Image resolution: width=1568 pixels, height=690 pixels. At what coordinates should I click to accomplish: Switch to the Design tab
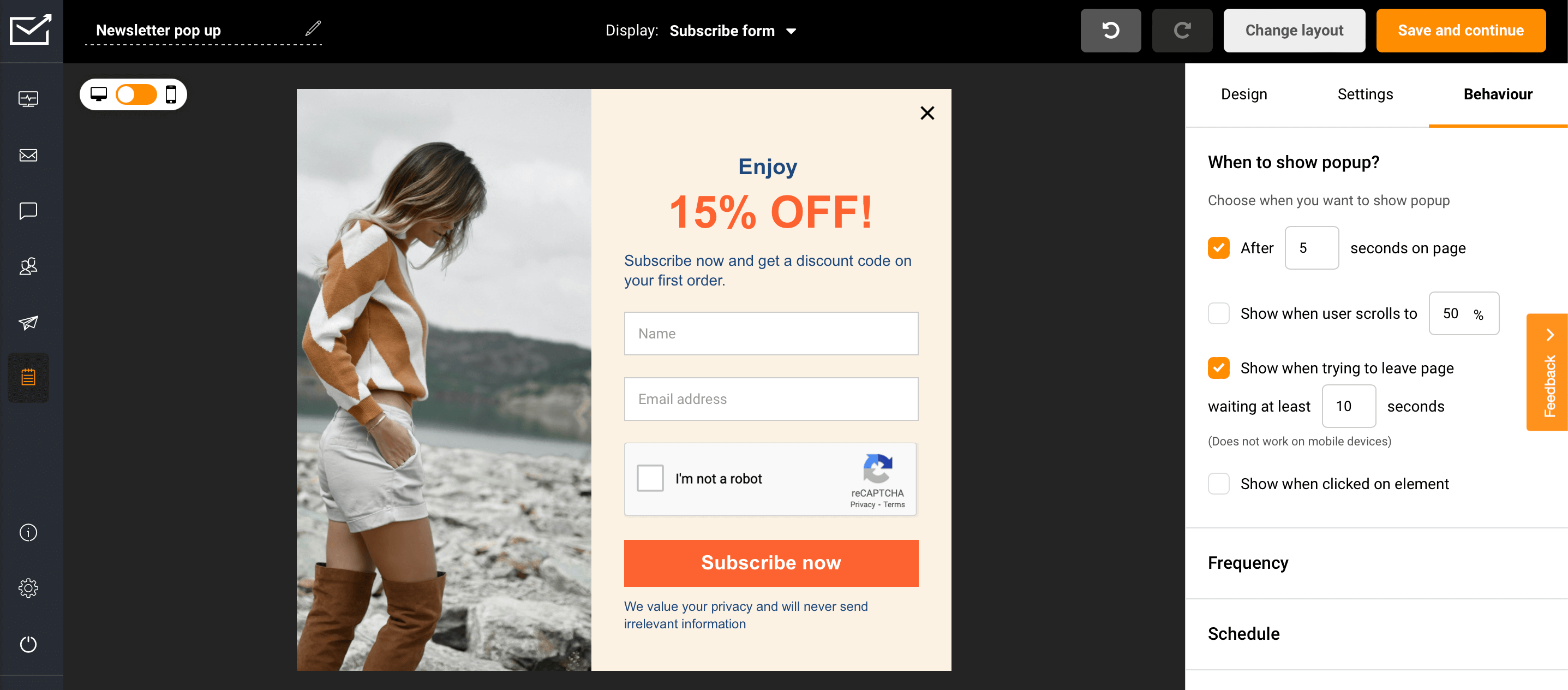(x=1243, y=94)
